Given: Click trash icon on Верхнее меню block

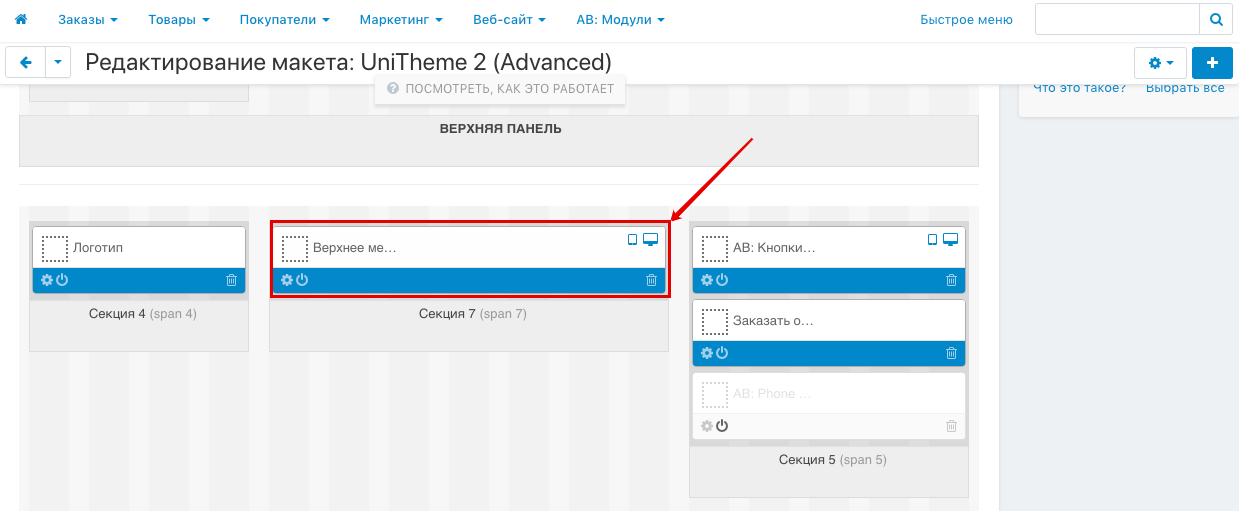Looking at the screenshot, I should 652,280.
